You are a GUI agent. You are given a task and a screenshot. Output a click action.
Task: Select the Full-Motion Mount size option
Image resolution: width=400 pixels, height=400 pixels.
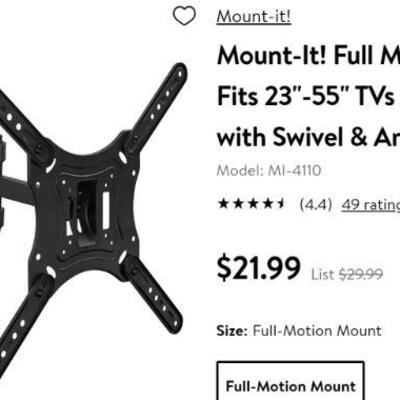(x=291, y=381)
